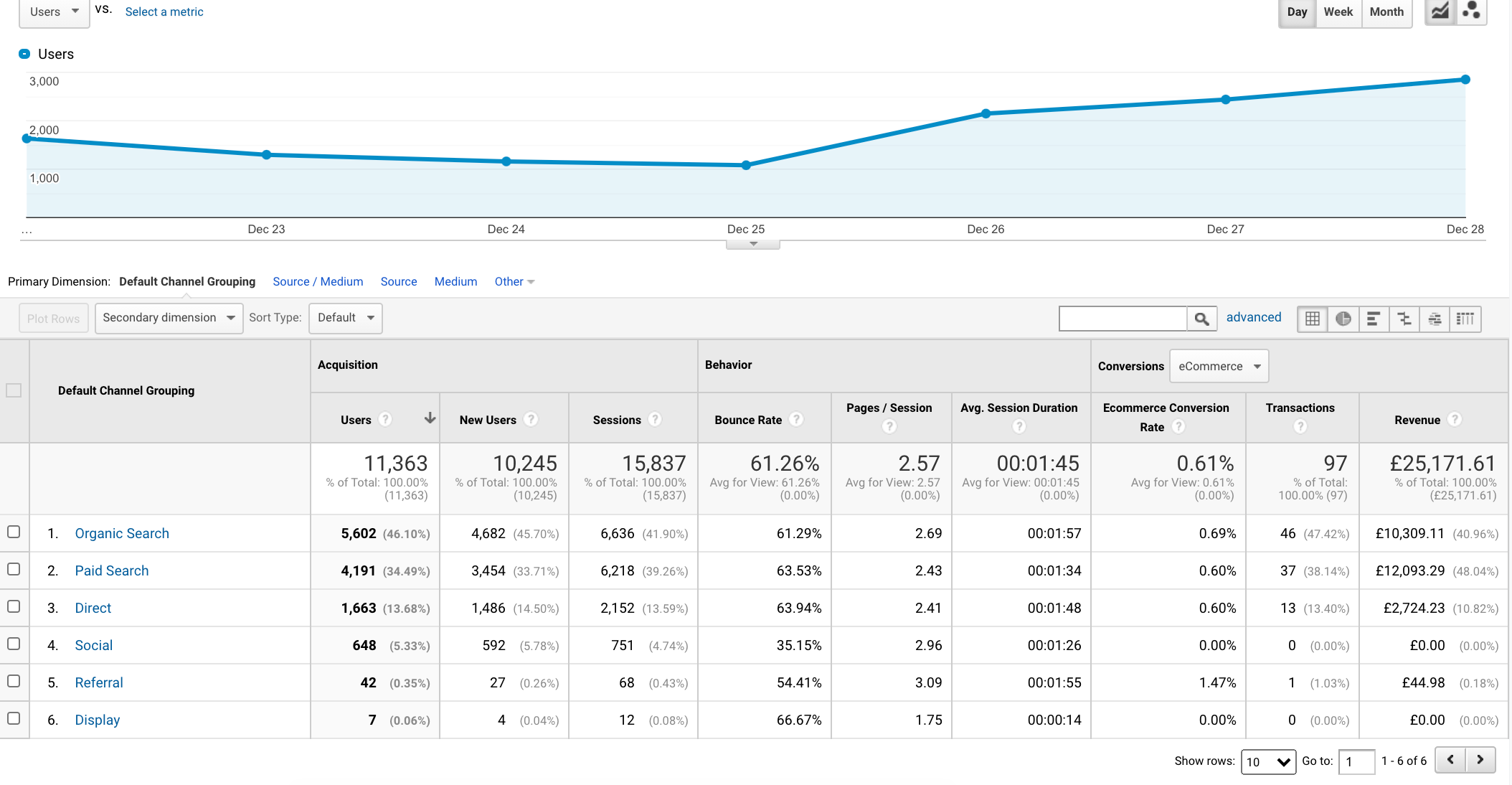This screenshot has height=785, width=1512.
Task: Open the advanced filter link
Action: coord(1254,317)
